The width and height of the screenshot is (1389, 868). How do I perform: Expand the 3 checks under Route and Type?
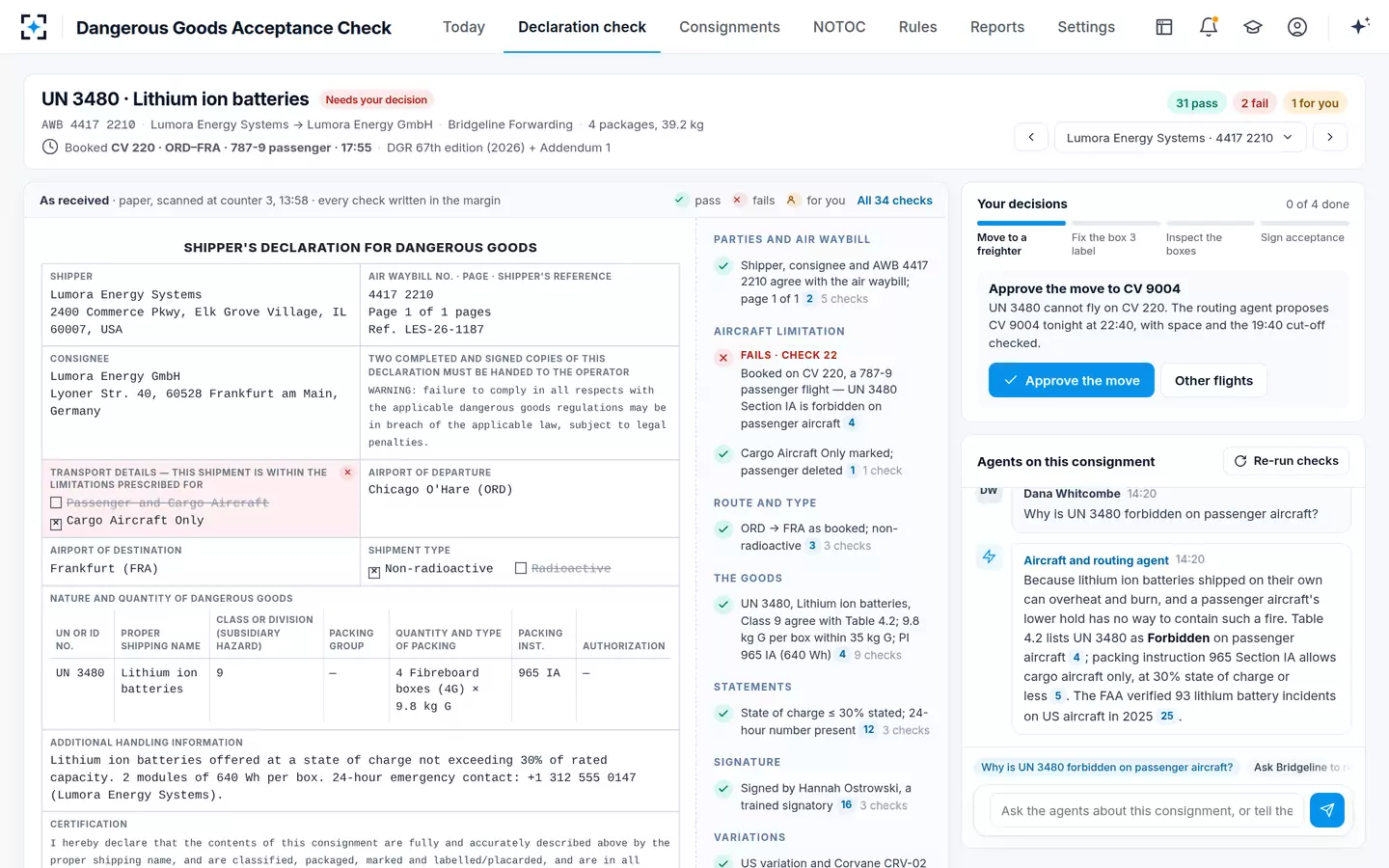tap(847, 546)
